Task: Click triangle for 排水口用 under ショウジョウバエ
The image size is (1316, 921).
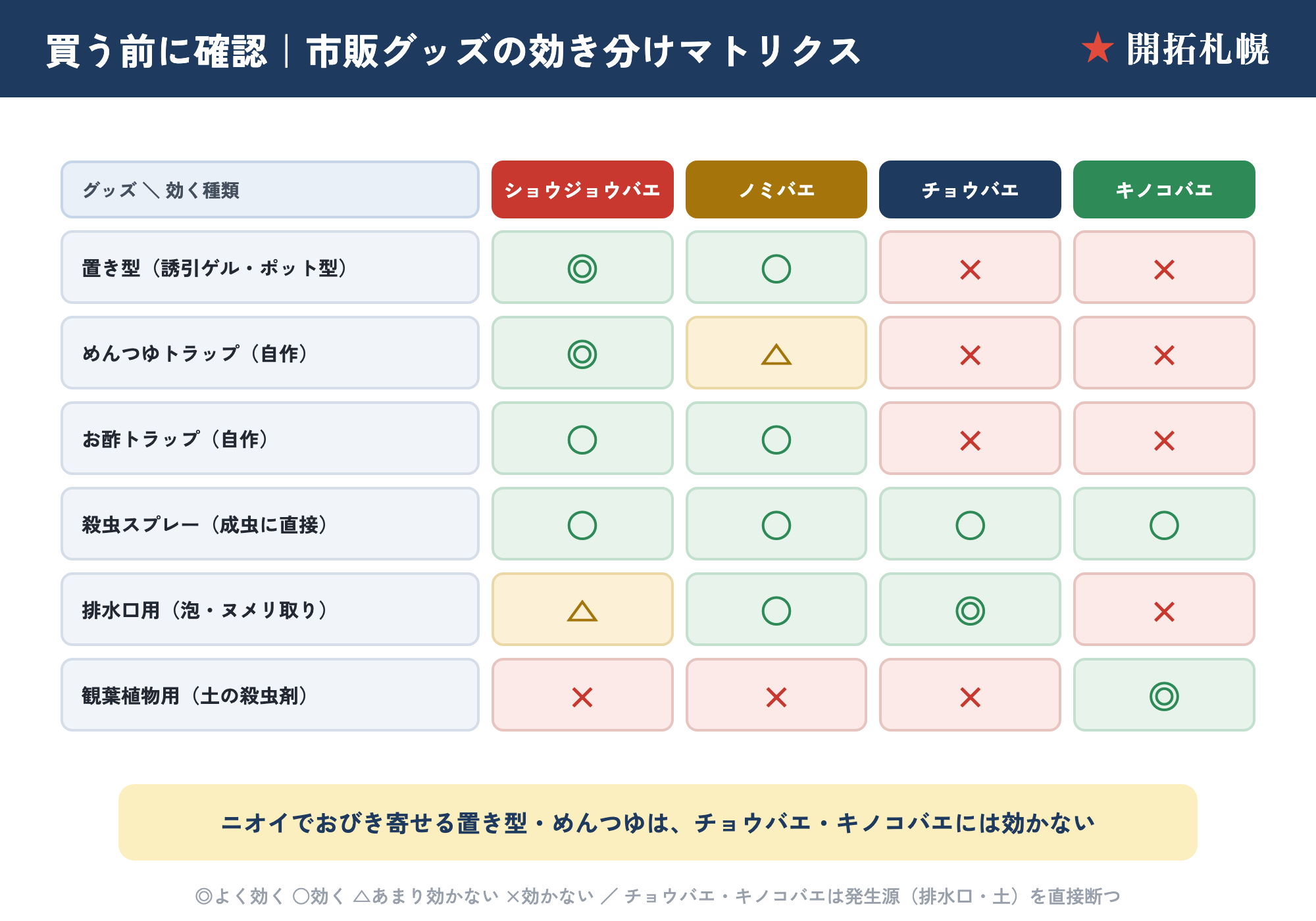Action: (582, 611)
